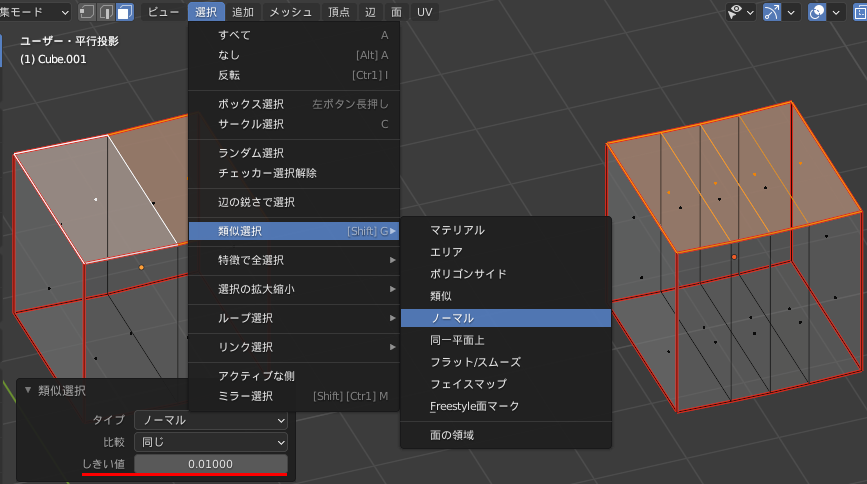Switch to face select mode
Screen dimensions: 867x484
click(x=125, y=12)
